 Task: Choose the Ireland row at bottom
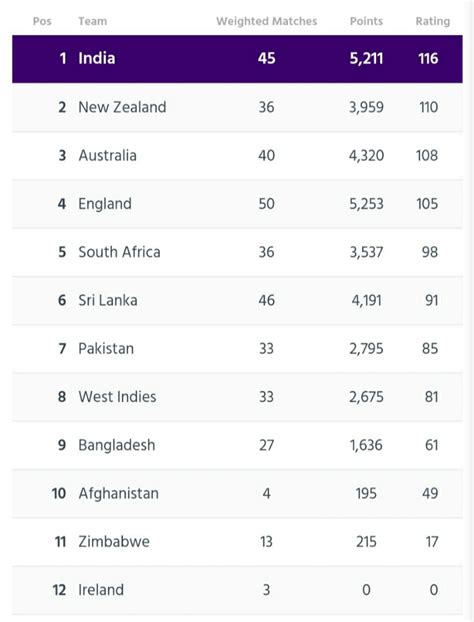[237, 590]
